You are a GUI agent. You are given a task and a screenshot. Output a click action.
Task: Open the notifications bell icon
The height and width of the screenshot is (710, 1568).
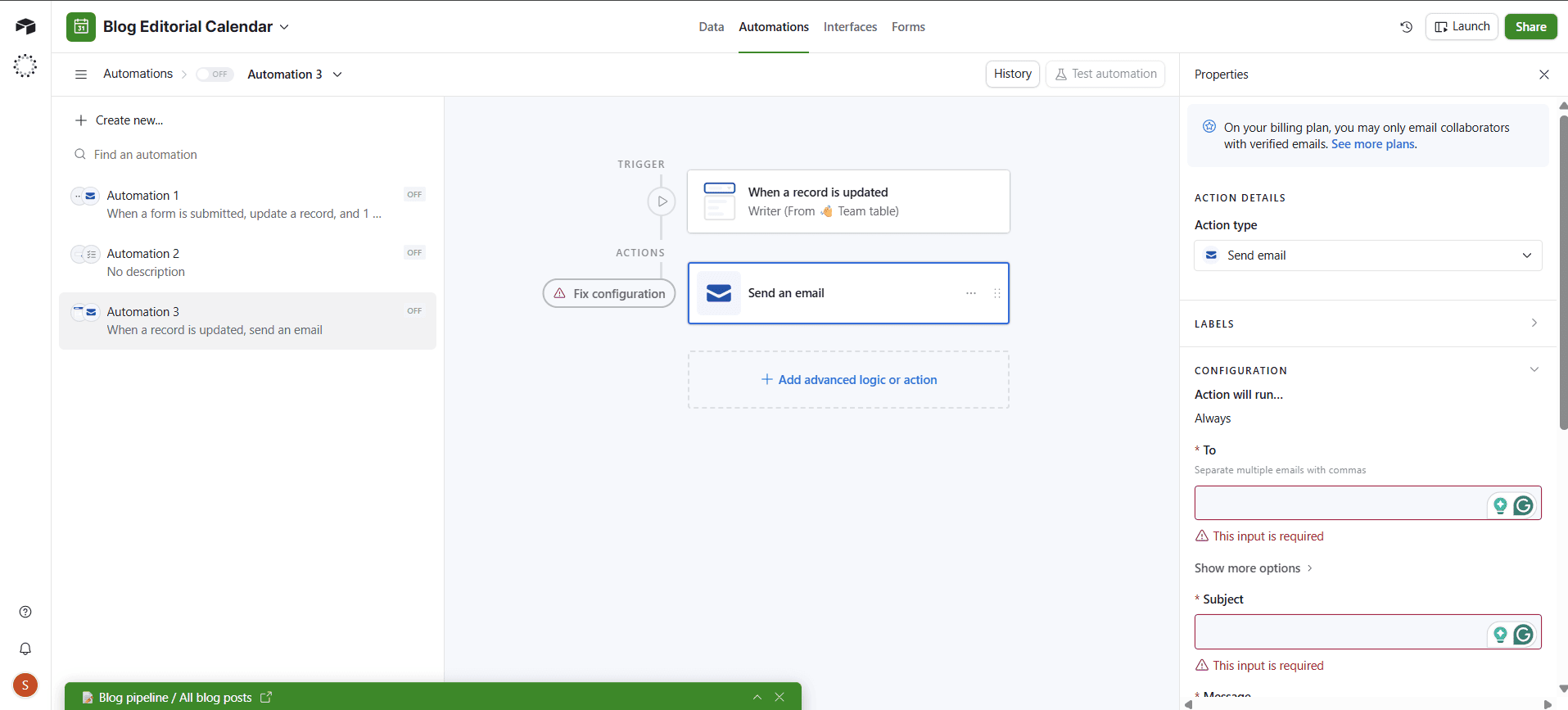pyautogui.click(x=25, y=649)
